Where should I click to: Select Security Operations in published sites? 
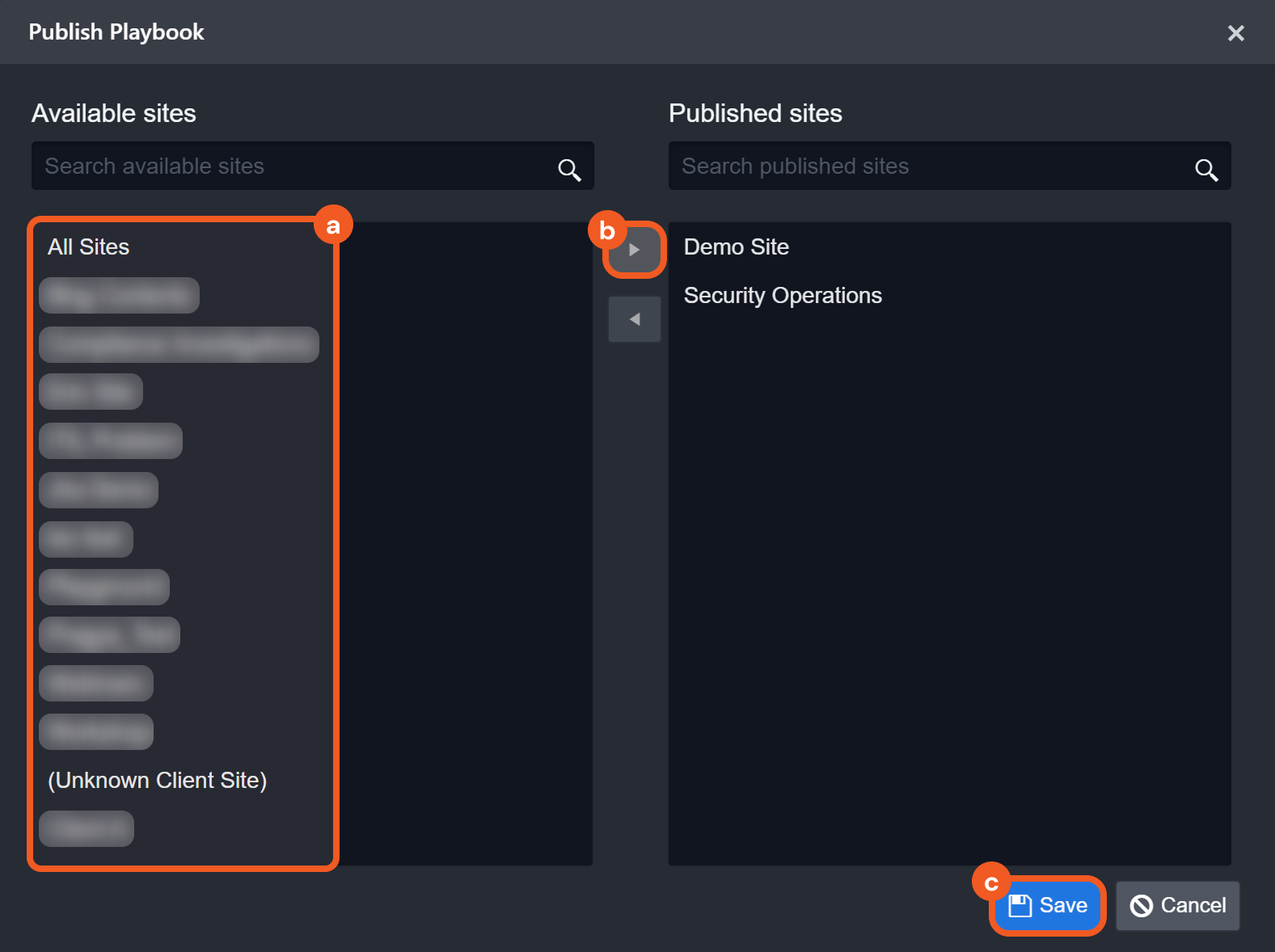pyautogui.click(x=783, y=296)
